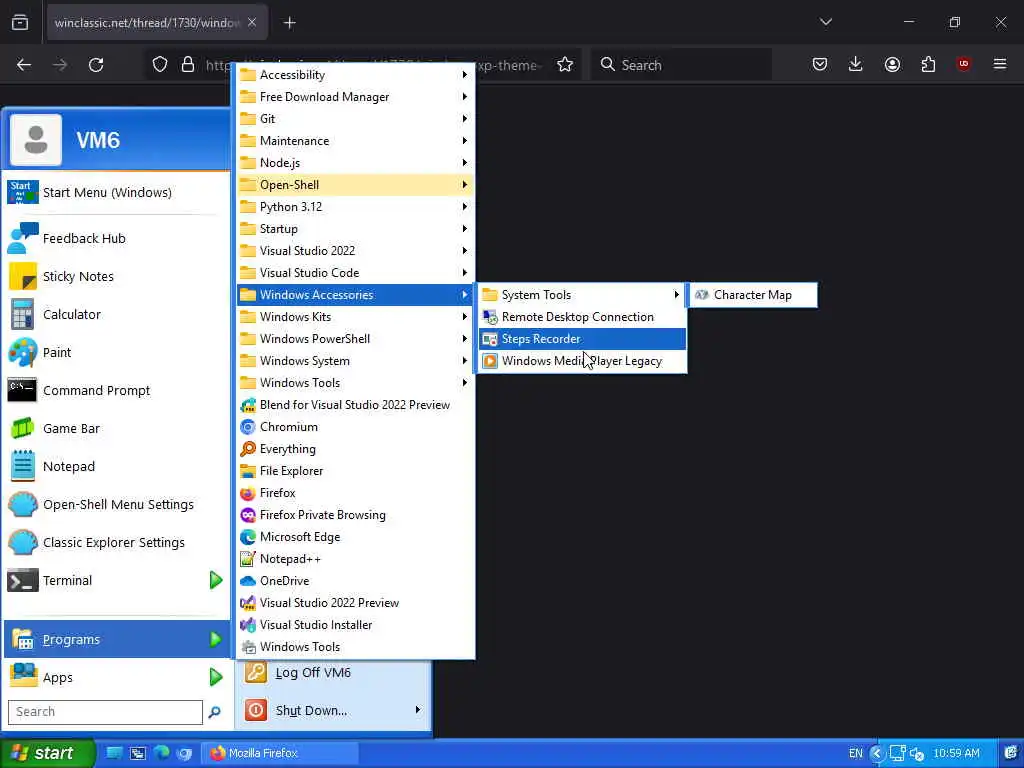Expand the Open-Shell folder

tap(355, 185)
